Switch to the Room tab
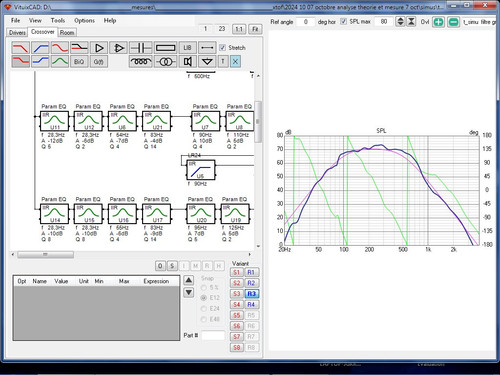Screen dimensions: 500x375 point(67,33)
